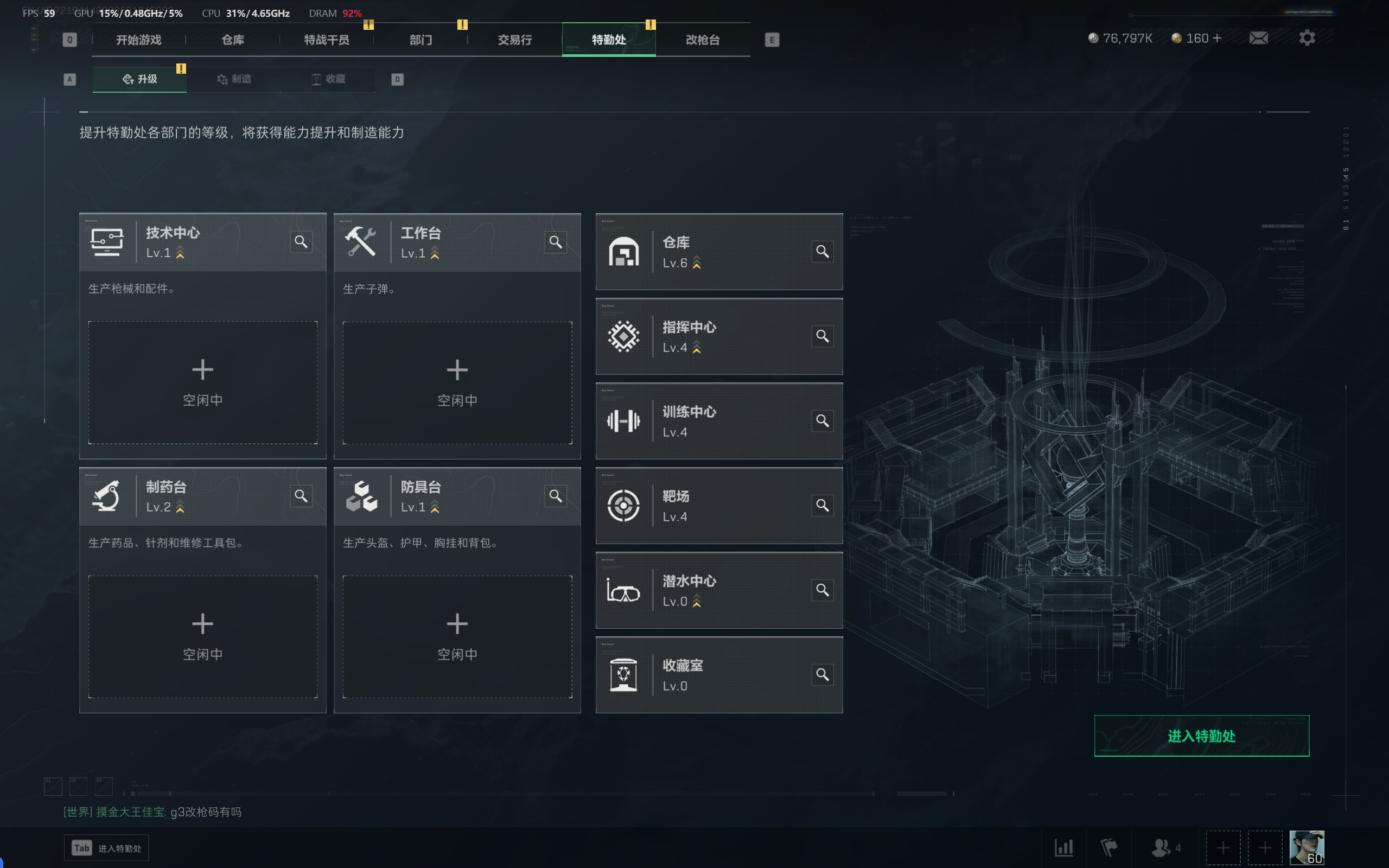
Task: Click 防具台 Lv.1 upgrade arrow
Action: [435, 507]
